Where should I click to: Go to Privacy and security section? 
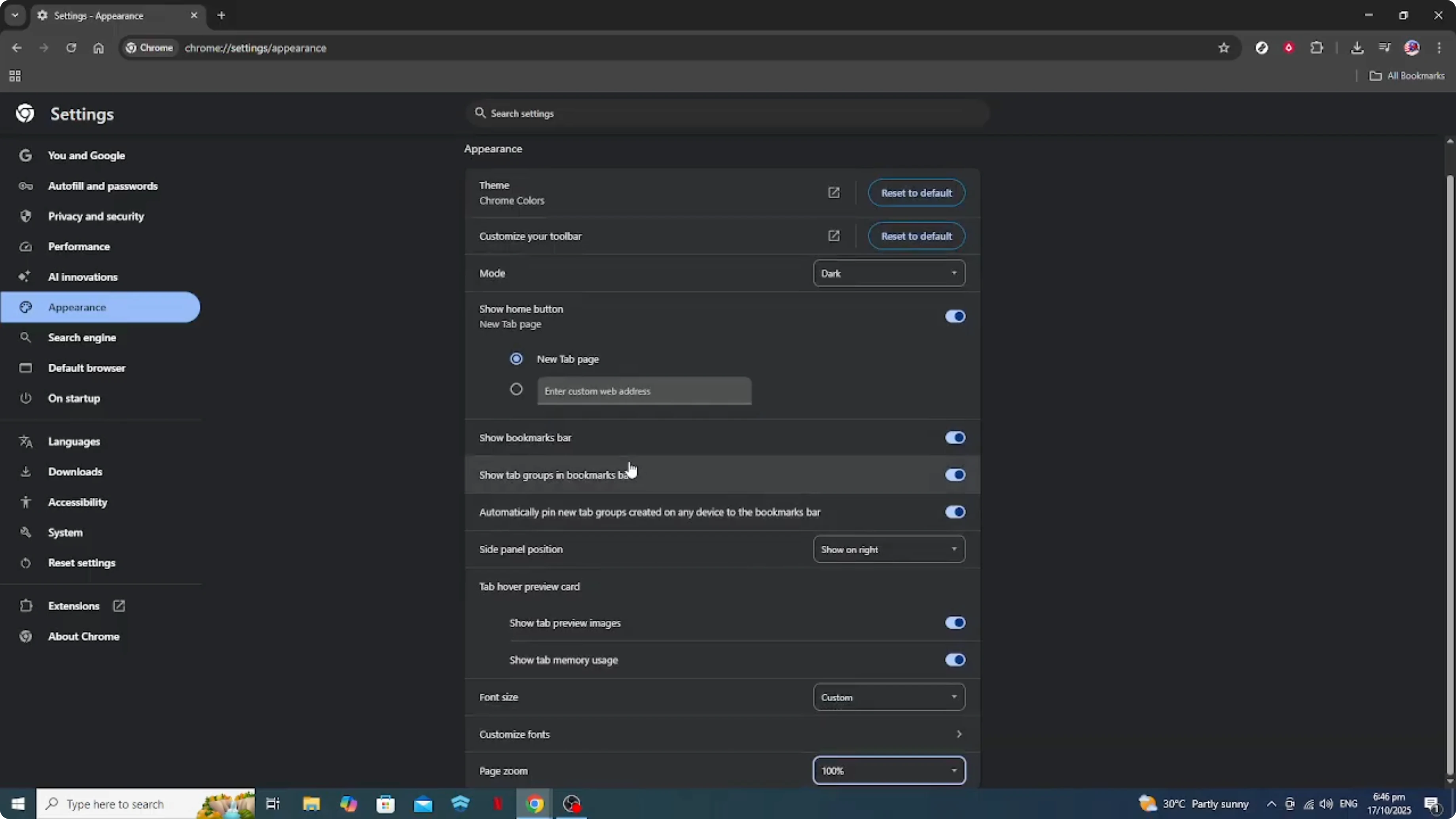[95, 216]
